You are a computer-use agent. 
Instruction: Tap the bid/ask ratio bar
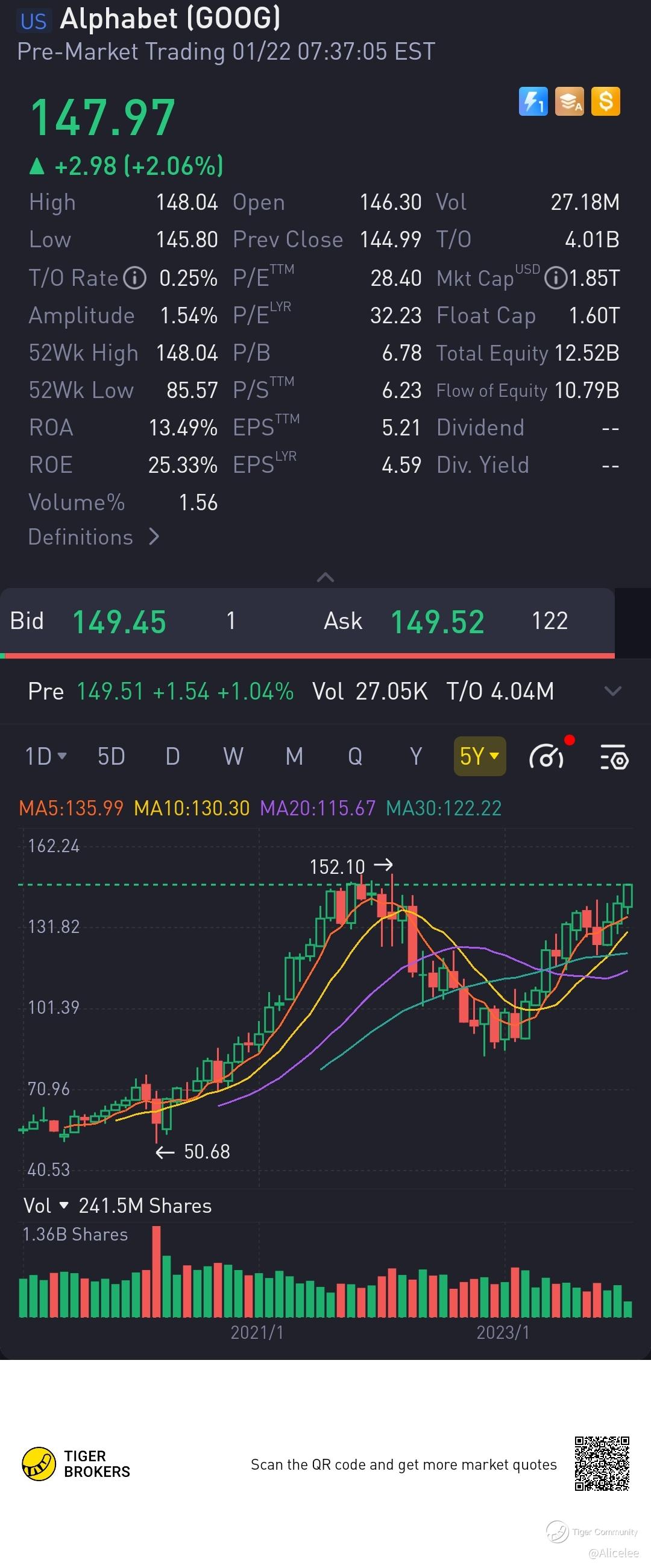pos(307,656)
